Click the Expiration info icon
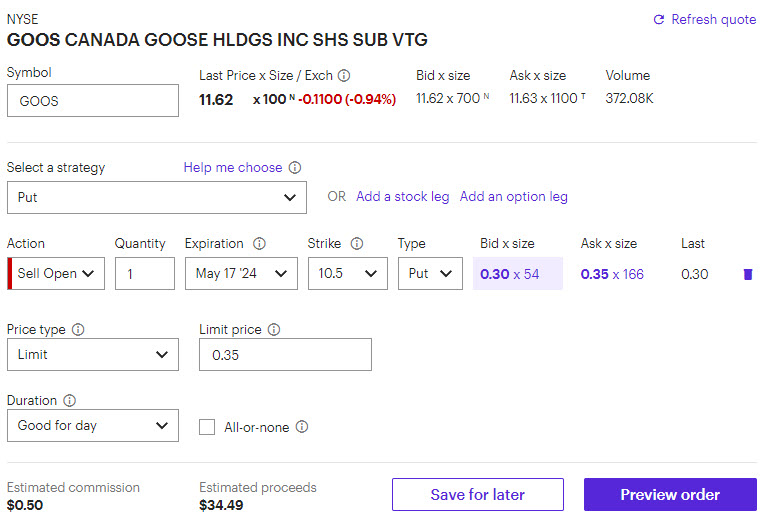 click(x=259, y=244)
